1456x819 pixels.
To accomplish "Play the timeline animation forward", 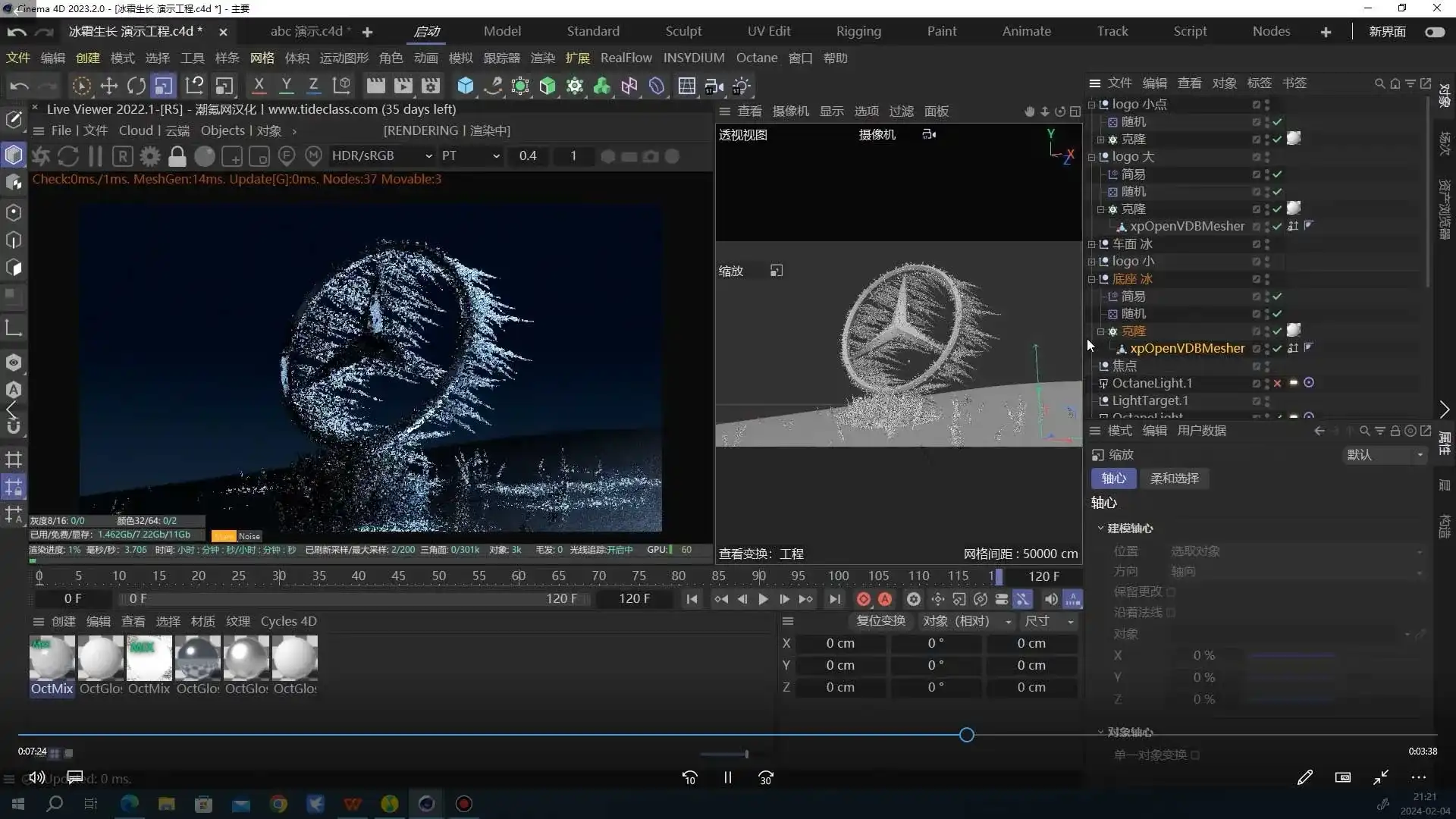I will (x=763, y=599).
